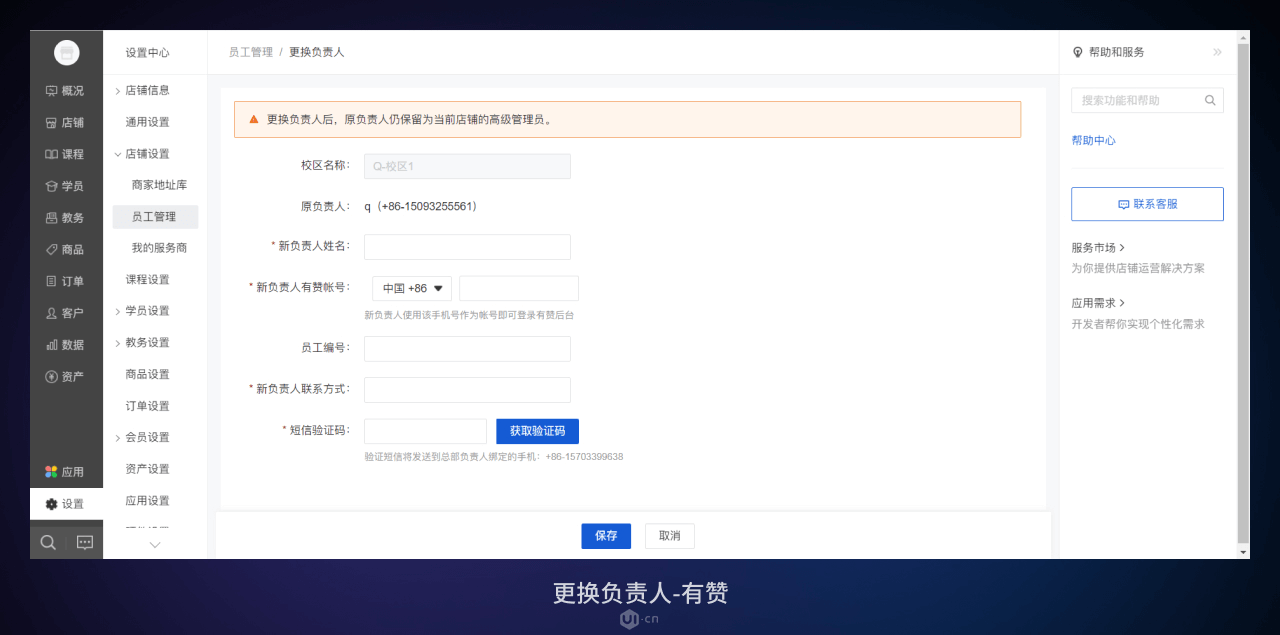Click the orange warning triangle icon
Screen dimensions: 1280x635
pos(254,119)
